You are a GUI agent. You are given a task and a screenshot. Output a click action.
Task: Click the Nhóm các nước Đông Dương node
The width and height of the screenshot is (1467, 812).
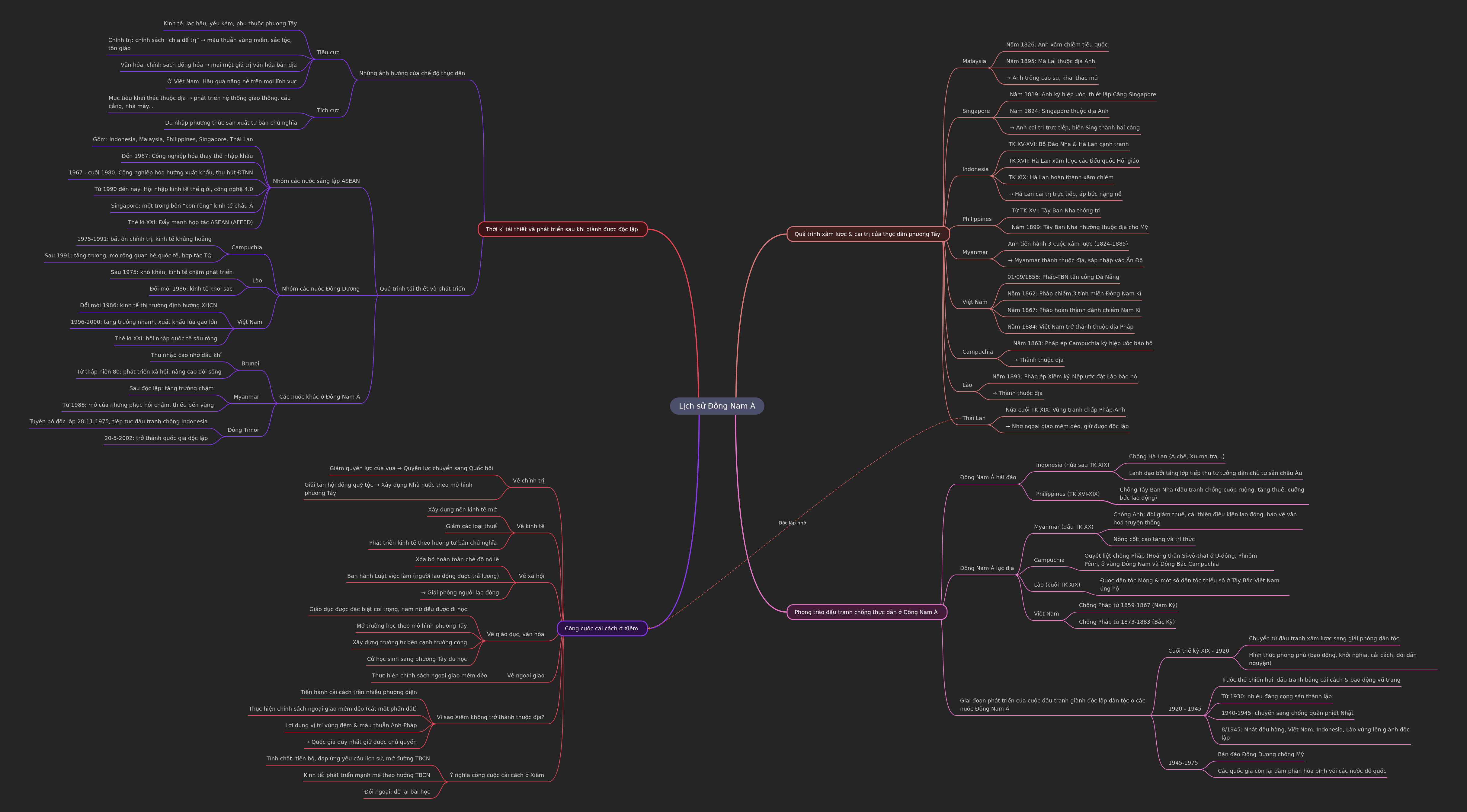321,288
